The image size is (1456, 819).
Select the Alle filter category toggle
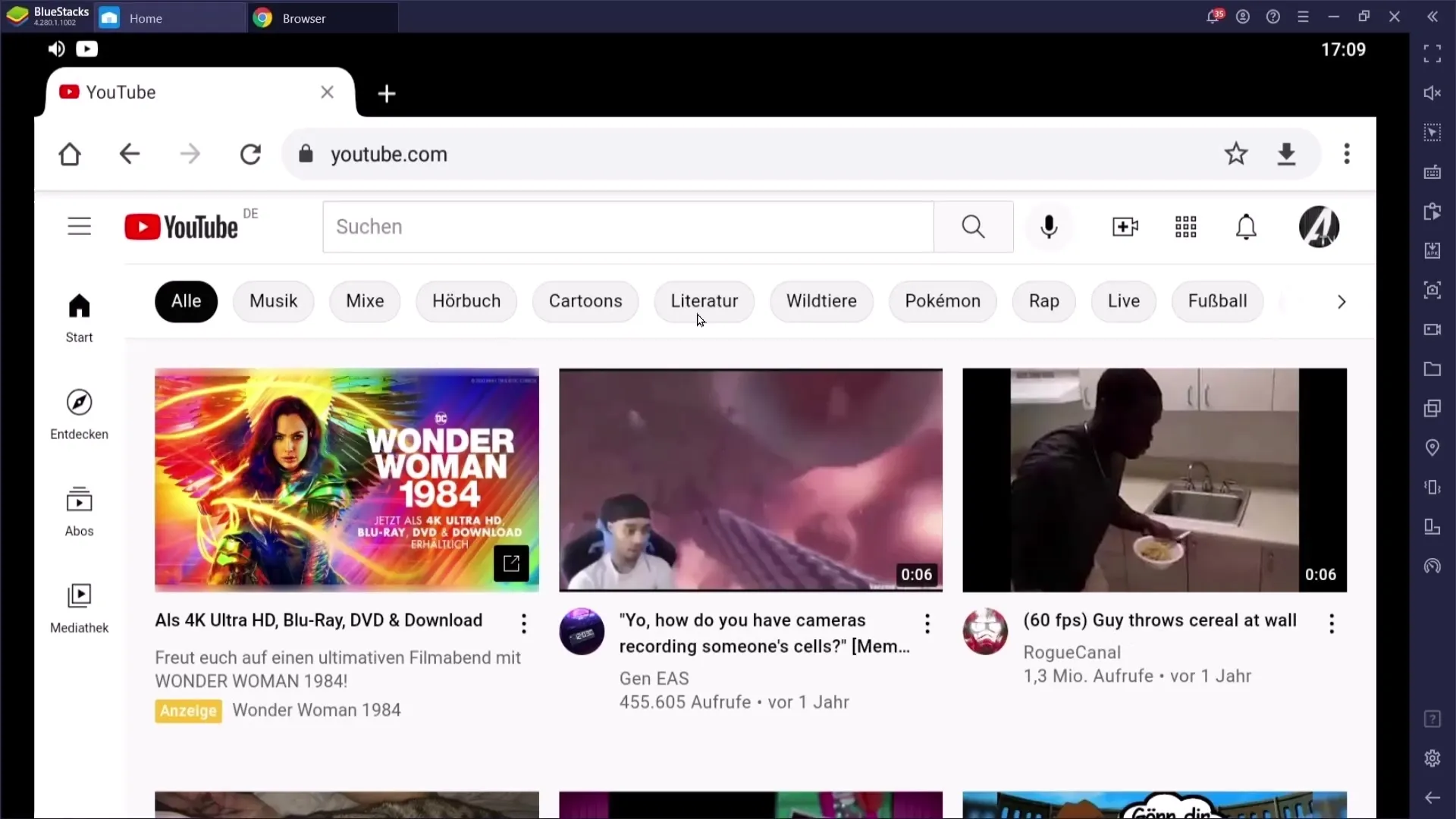point(186,301)
